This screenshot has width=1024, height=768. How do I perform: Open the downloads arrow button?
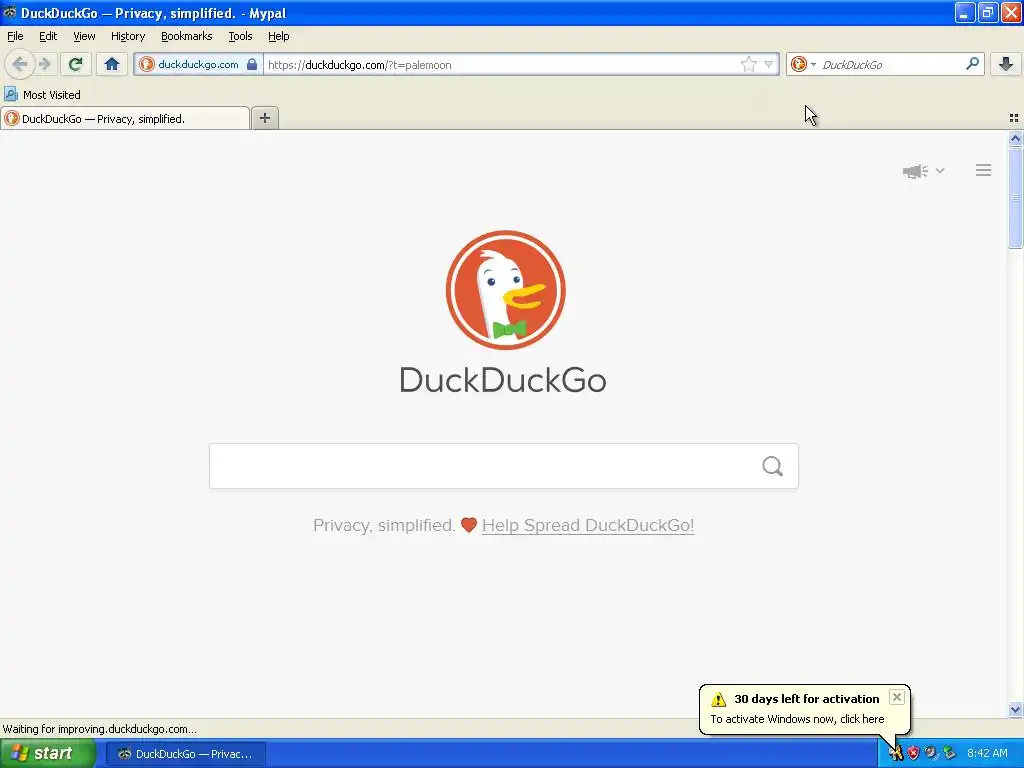[1006, 64]
